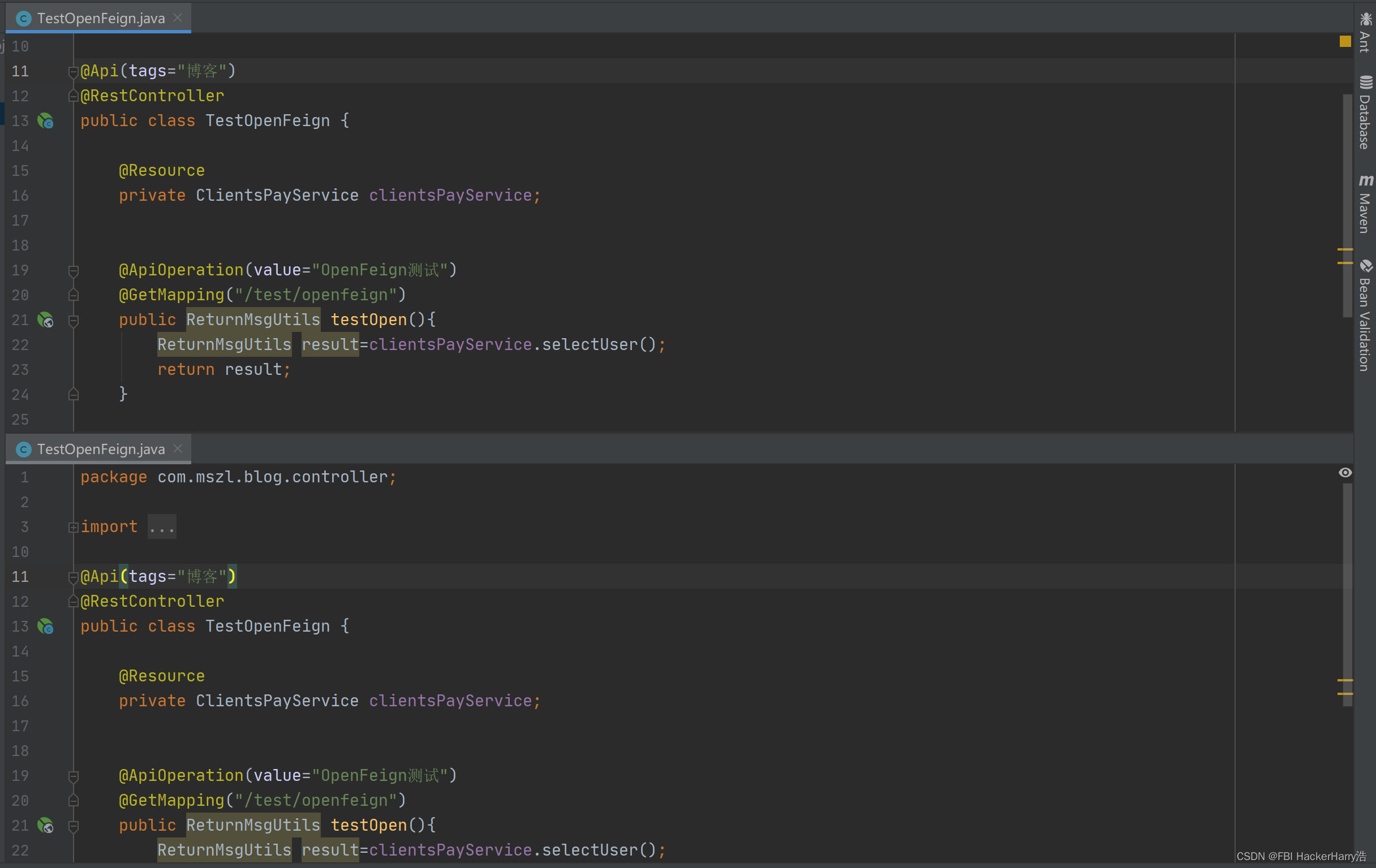The width and height of the screenshot is (1376, 868).
Task: Click the "/test/openfeign" string in top editor
Action: coord(316,295)
